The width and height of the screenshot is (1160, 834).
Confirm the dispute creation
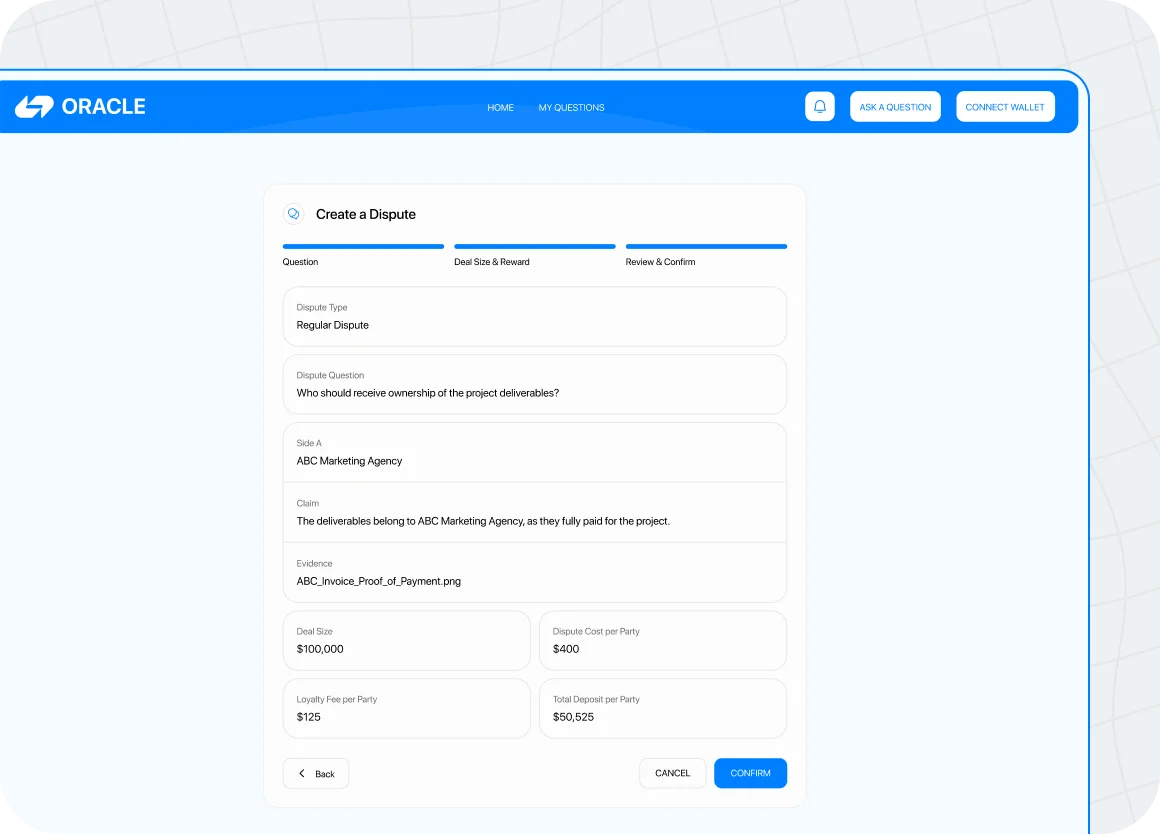(x=750, y=773)
